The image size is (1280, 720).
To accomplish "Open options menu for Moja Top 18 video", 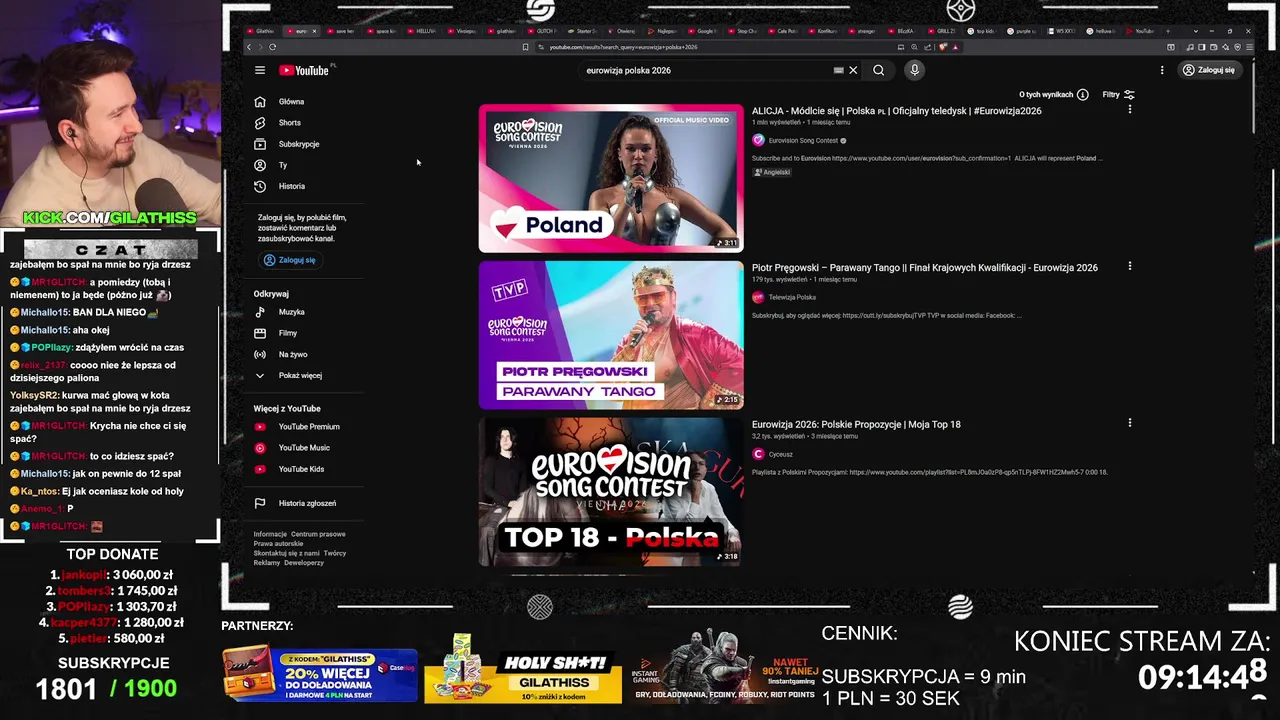I will click(x=1130, y=423).
